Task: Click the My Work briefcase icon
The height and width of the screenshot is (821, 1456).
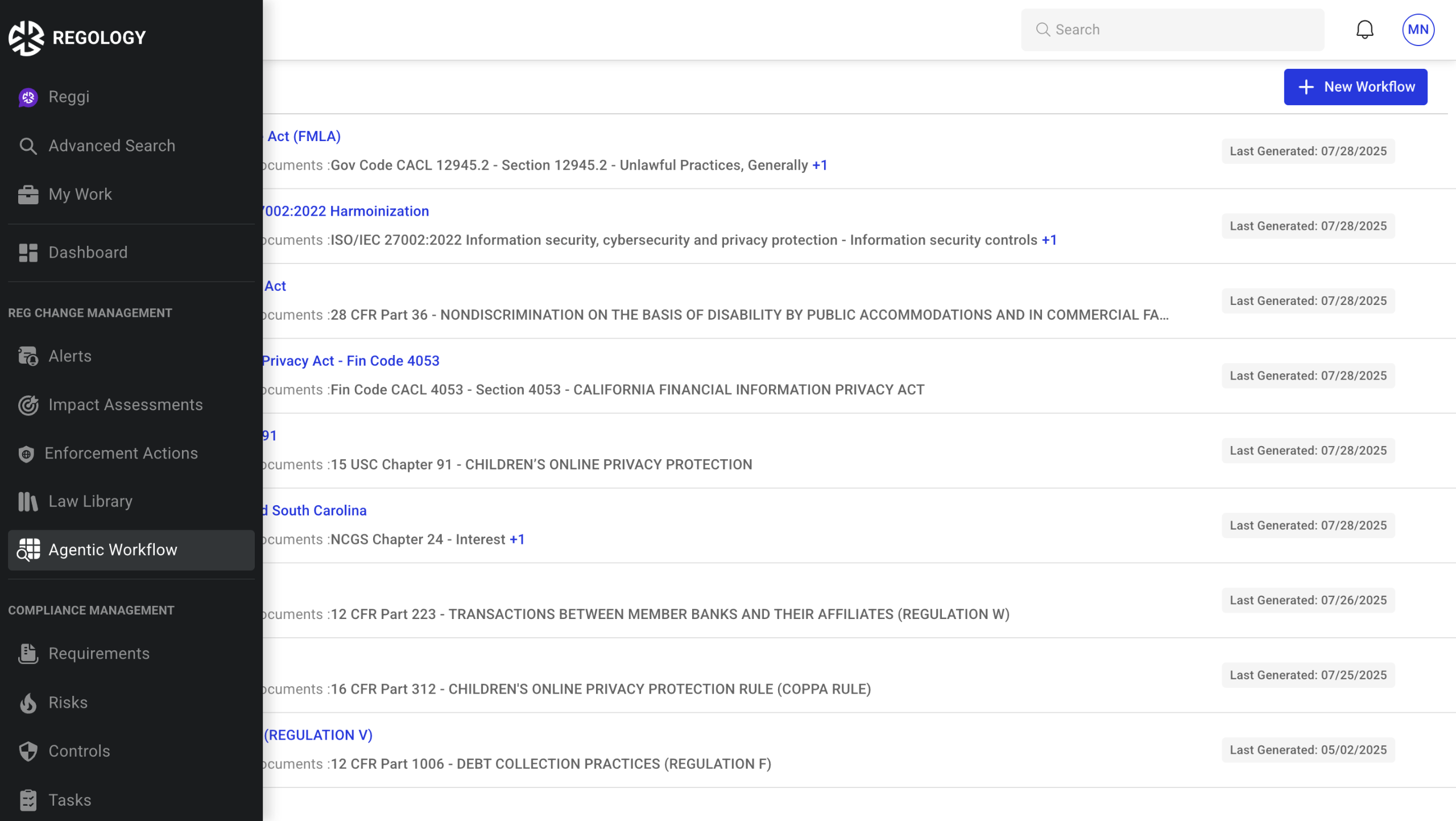Action: [28, 195]
